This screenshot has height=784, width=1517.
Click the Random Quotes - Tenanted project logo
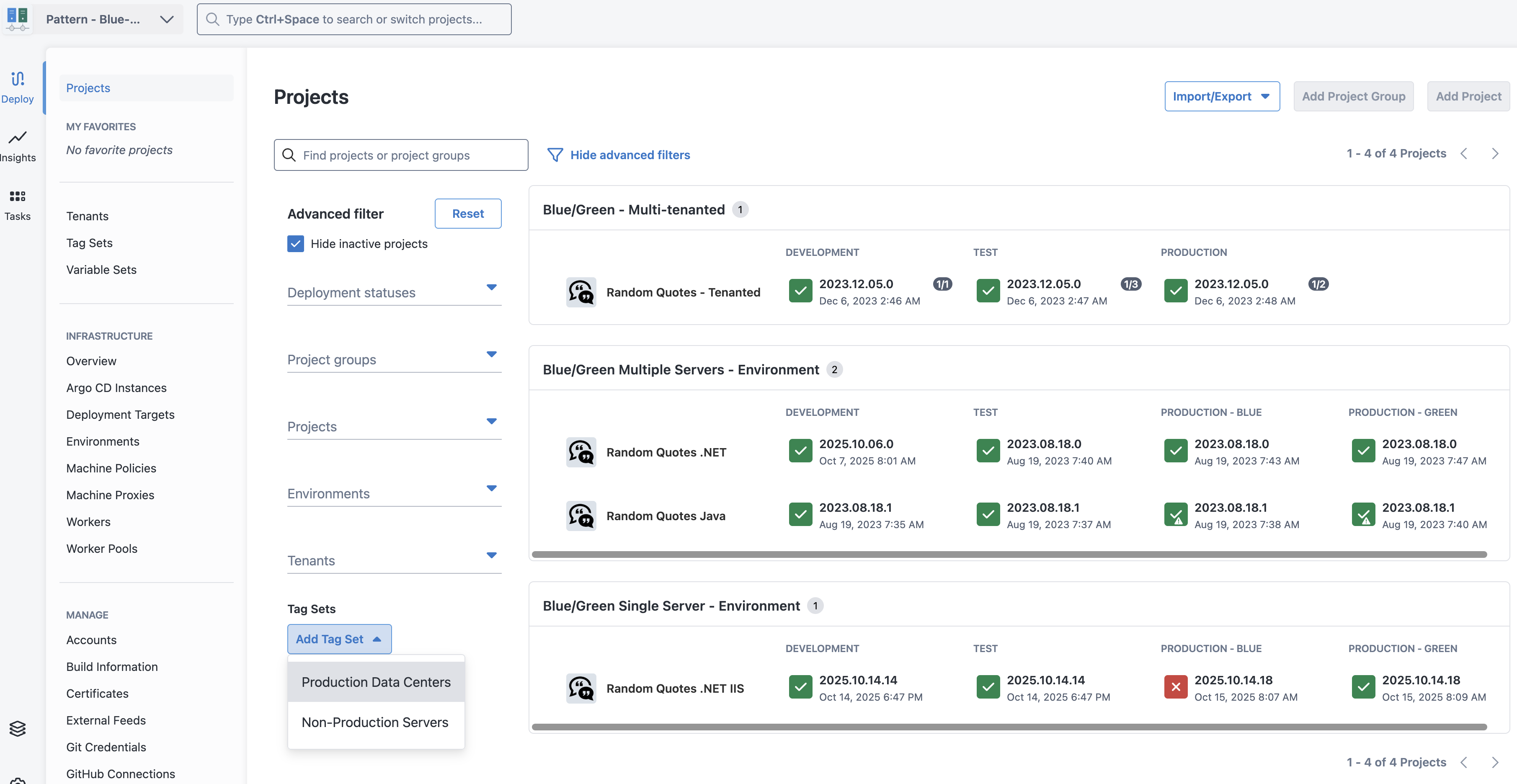coord(580,292)
